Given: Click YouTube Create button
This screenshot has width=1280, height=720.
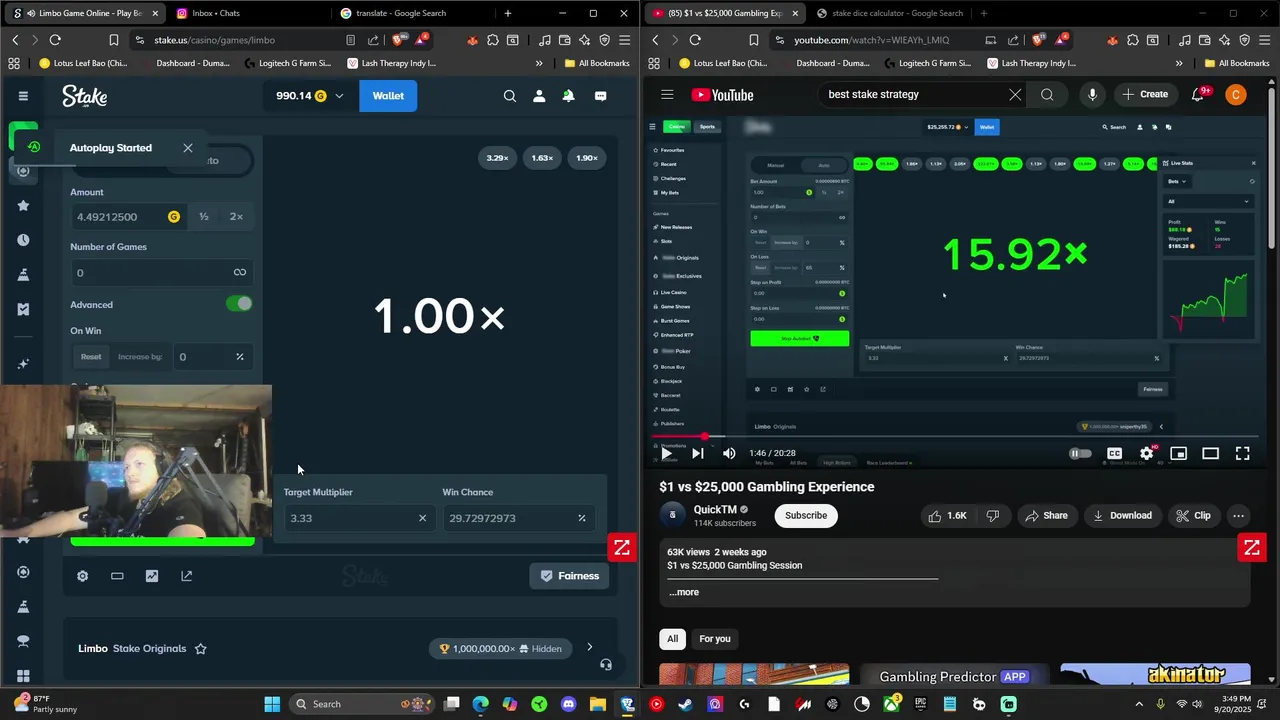Looking at the screenshot, I should tap(1145, 95).
